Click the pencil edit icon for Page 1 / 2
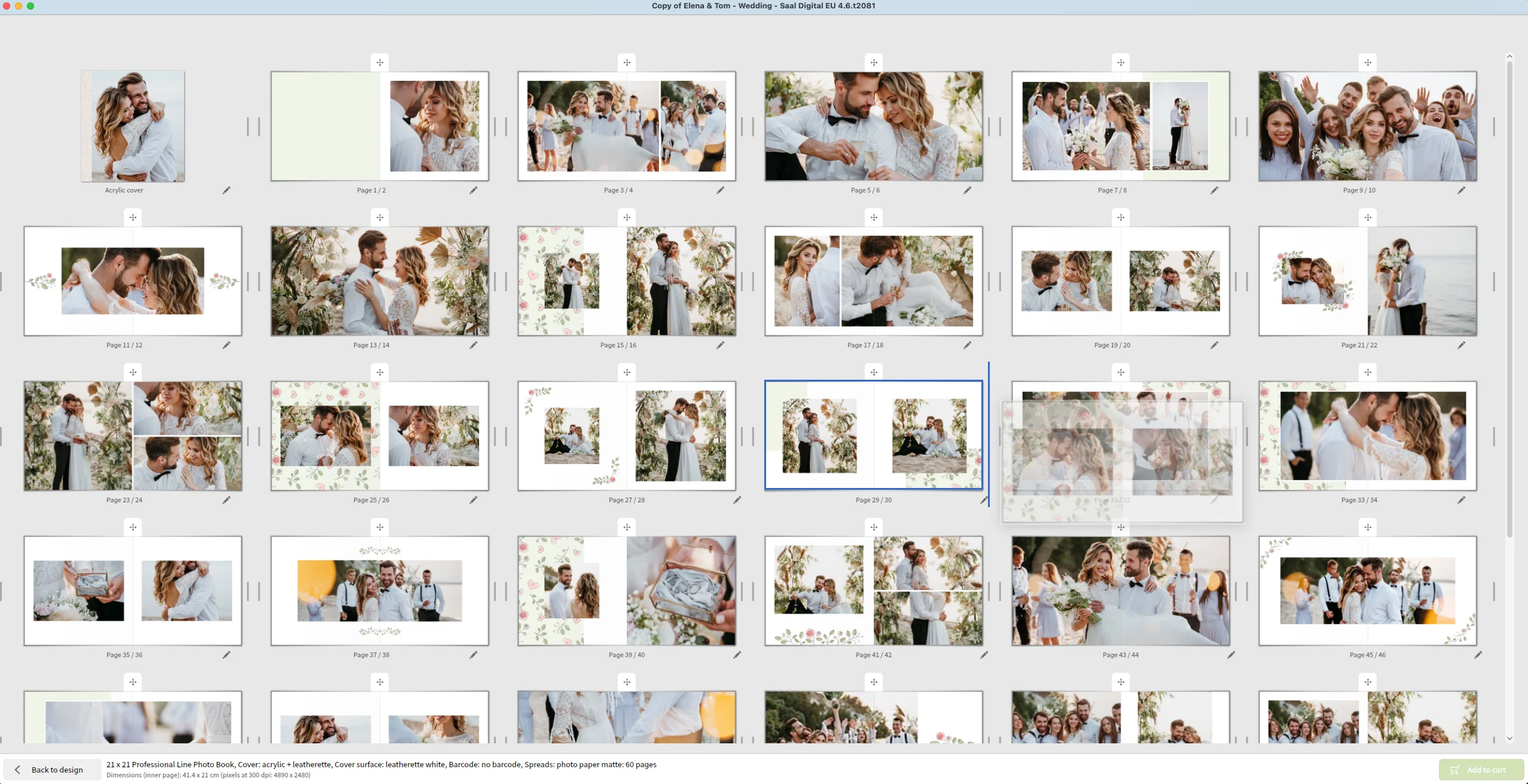Viewport: 1528px width, 784px height. (x=473, y=190)
